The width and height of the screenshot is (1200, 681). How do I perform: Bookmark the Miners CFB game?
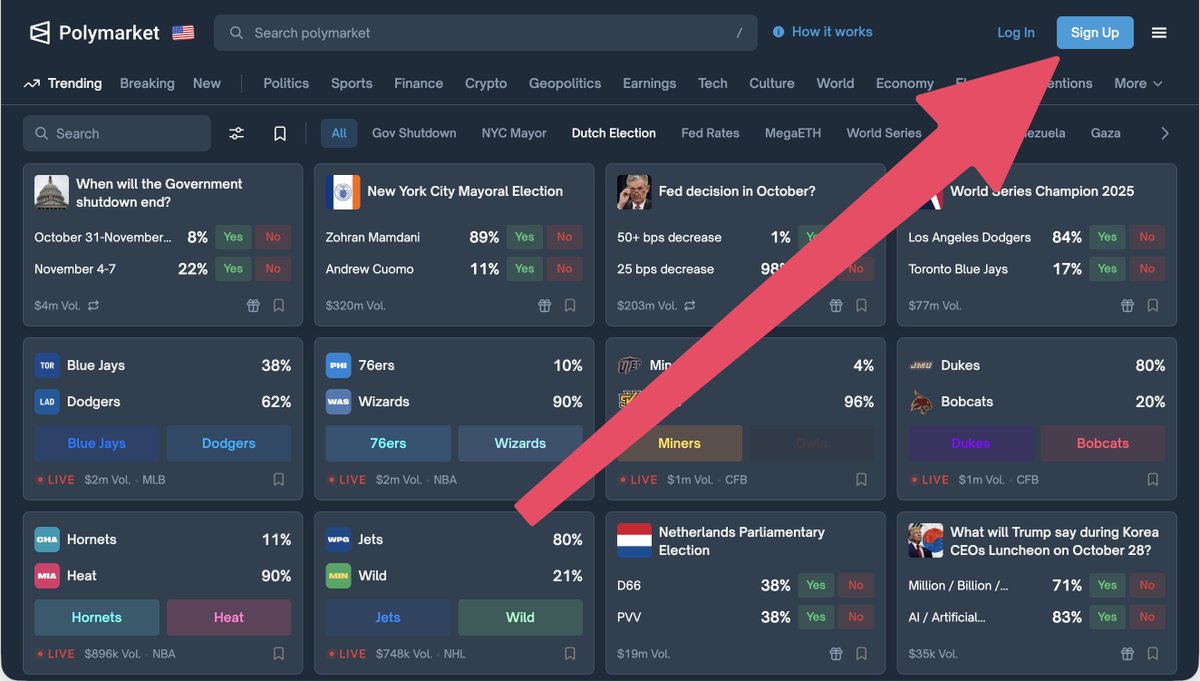click(x=861, y=480)
